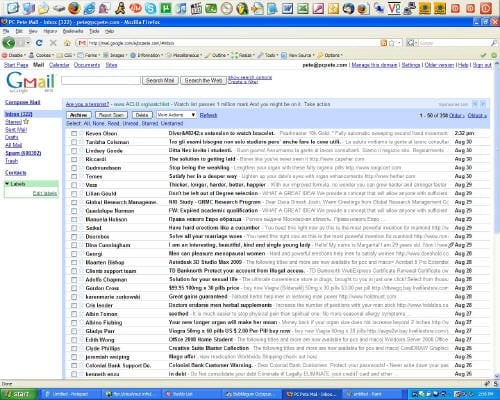Click the Archive button

point(79,115)
